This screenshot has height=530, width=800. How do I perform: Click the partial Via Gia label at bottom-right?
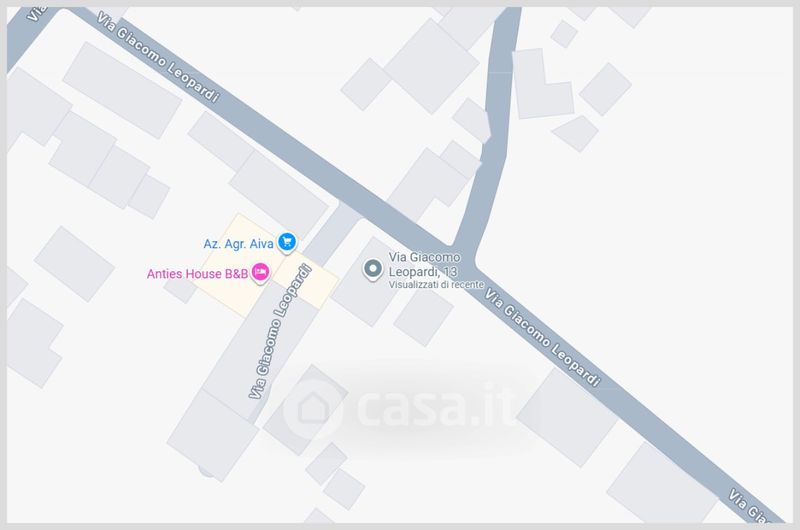[750, 506]
